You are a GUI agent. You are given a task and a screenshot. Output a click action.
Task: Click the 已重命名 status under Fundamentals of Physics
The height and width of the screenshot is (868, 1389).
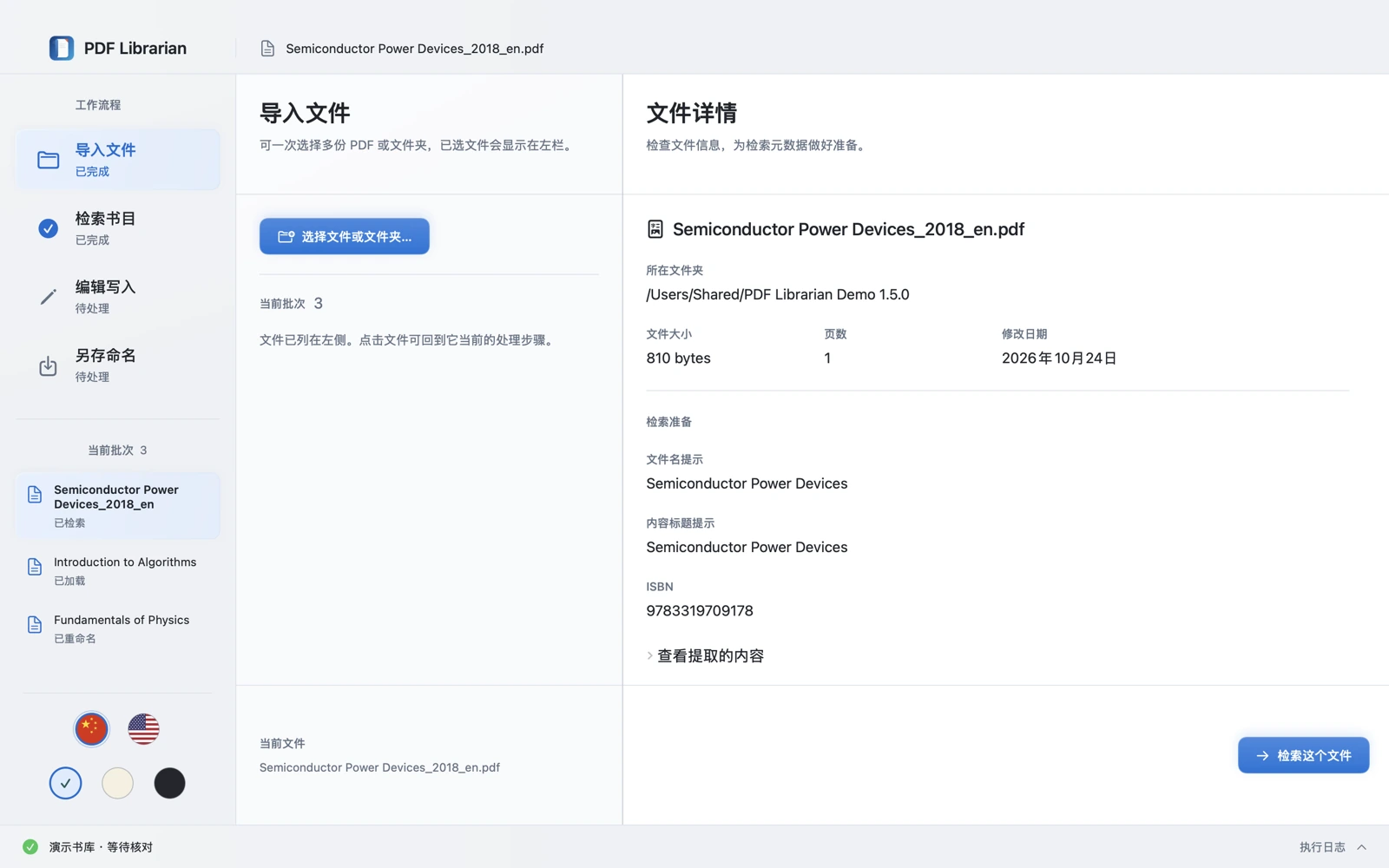[x=75, y=639]
